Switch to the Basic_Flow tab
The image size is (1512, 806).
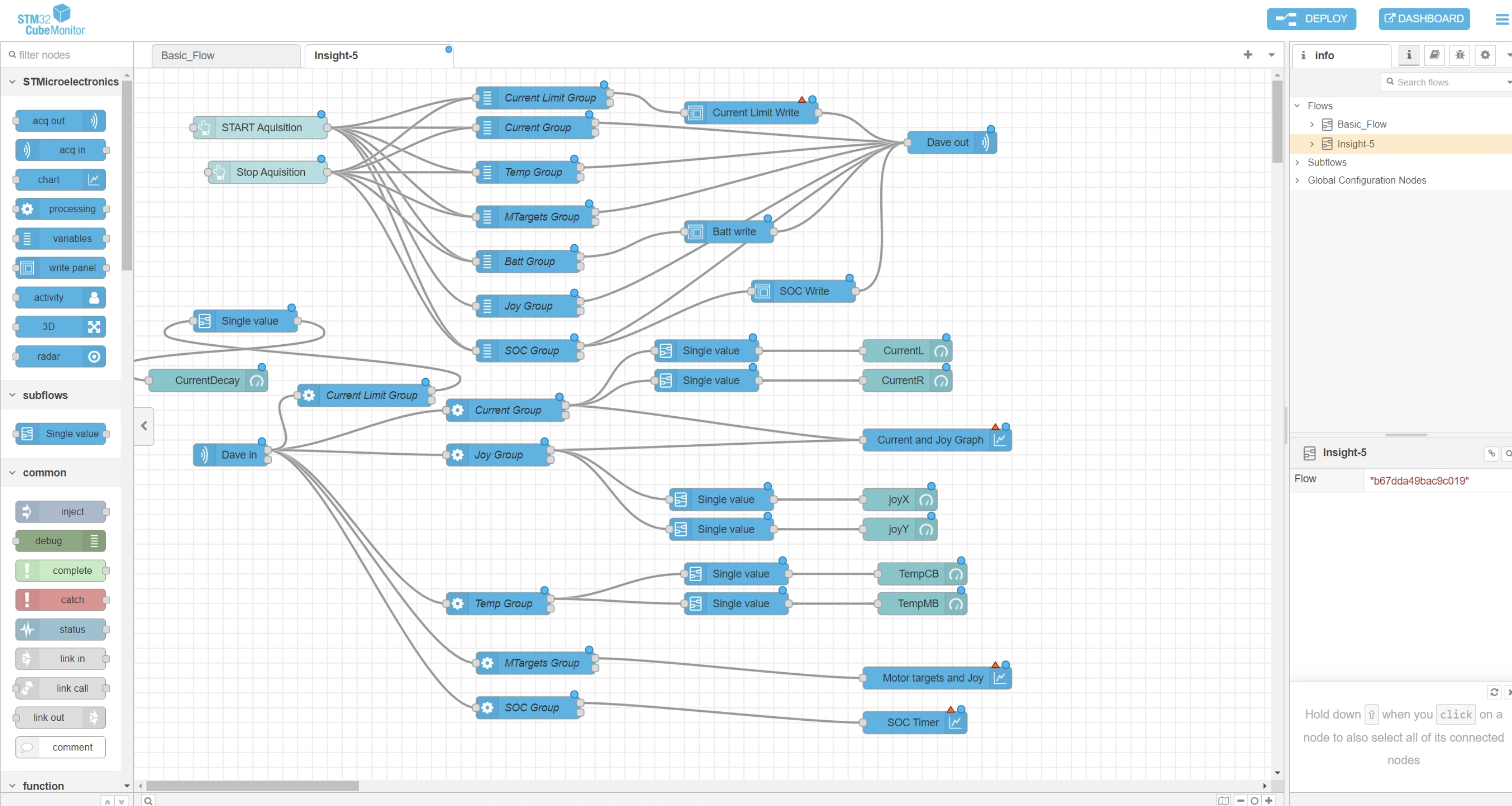tap(225, 56)
